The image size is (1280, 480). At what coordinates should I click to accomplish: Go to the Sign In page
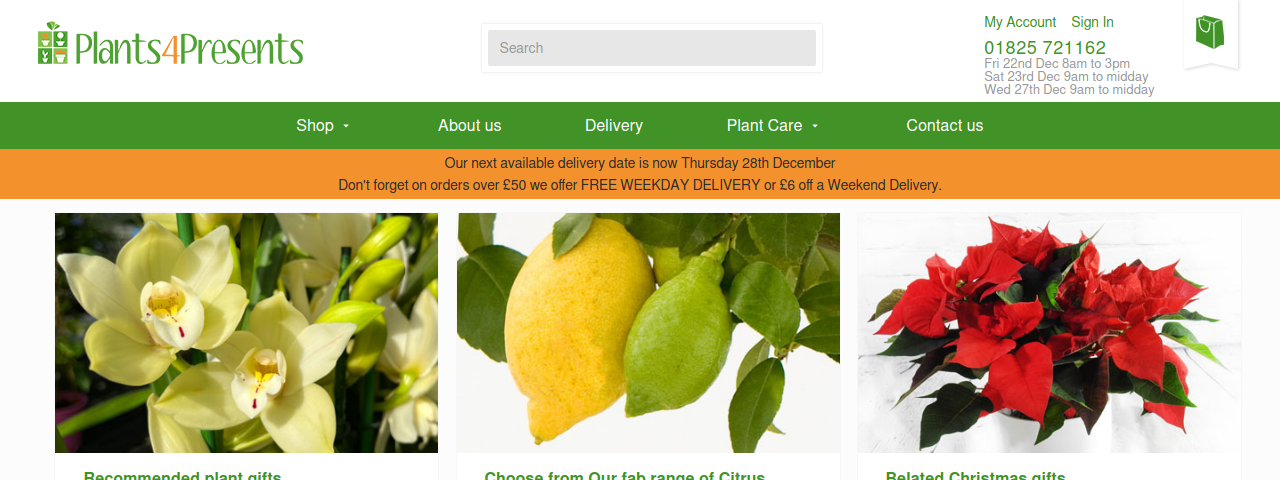point(1092,22)
